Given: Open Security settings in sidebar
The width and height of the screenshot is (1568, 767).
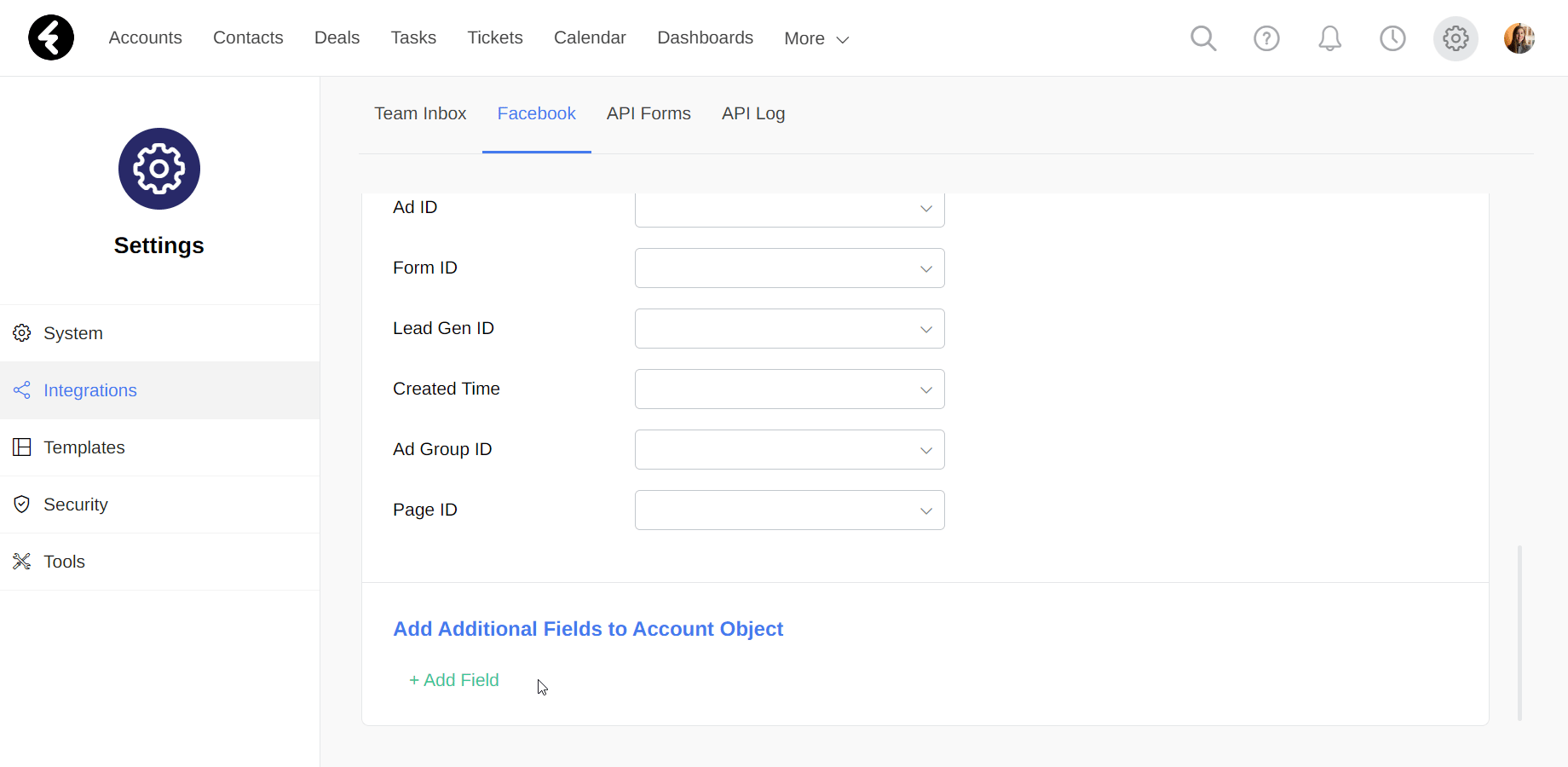Looking at the screenshot, I should (159, 505).
